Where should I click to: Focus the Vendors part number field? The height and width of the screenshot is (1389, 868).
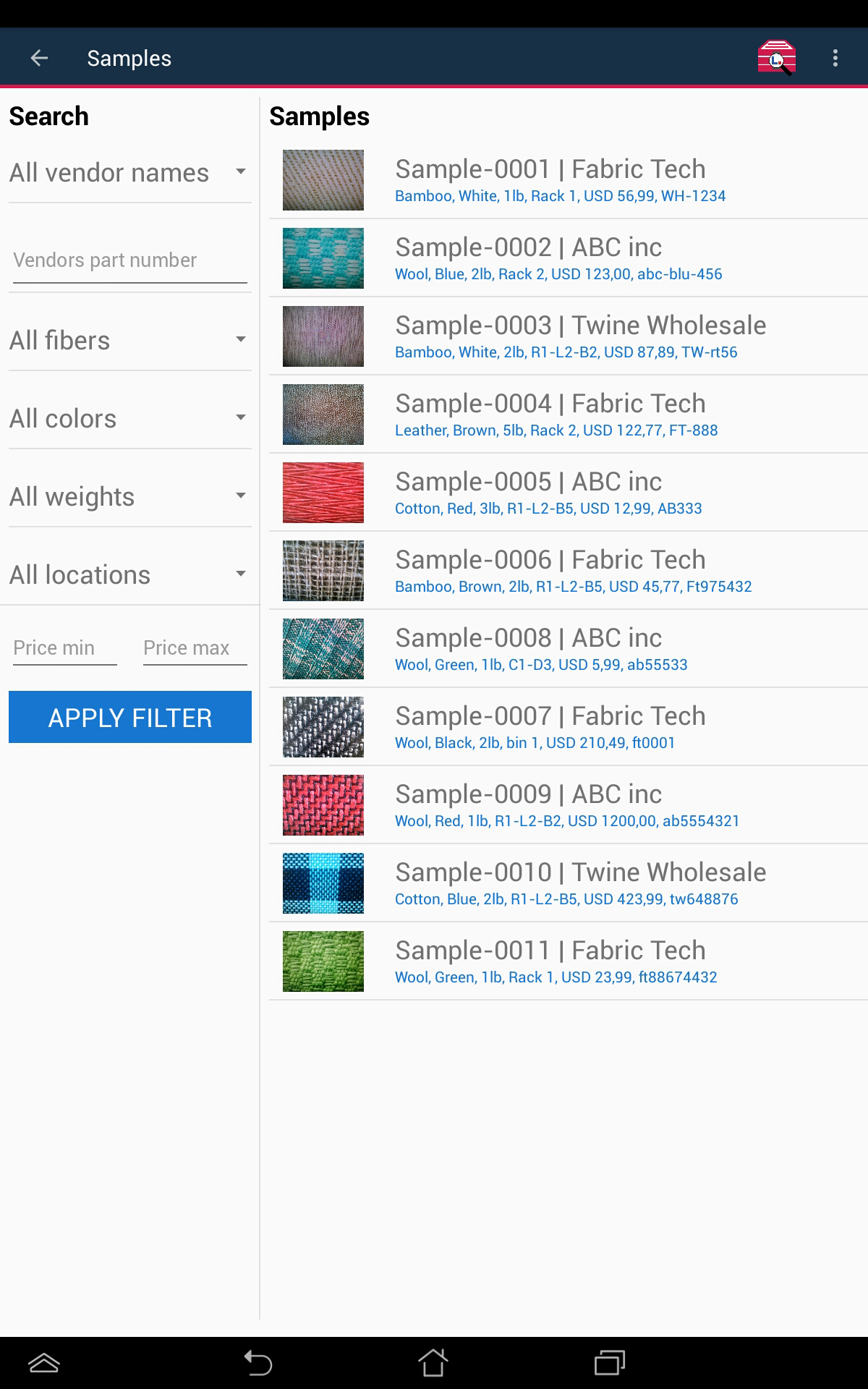[x=130, y=260]
